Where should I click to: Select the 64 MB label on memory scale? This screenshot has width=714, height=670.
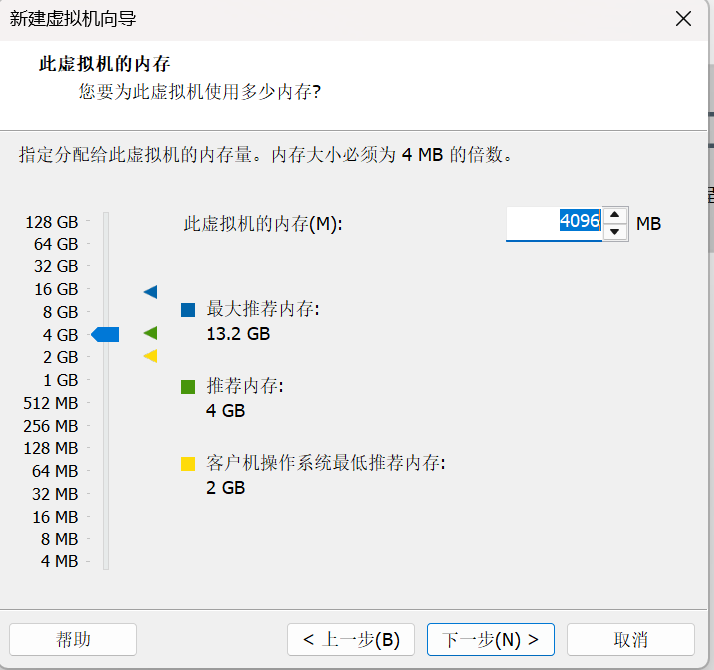(x=55, y=471)
